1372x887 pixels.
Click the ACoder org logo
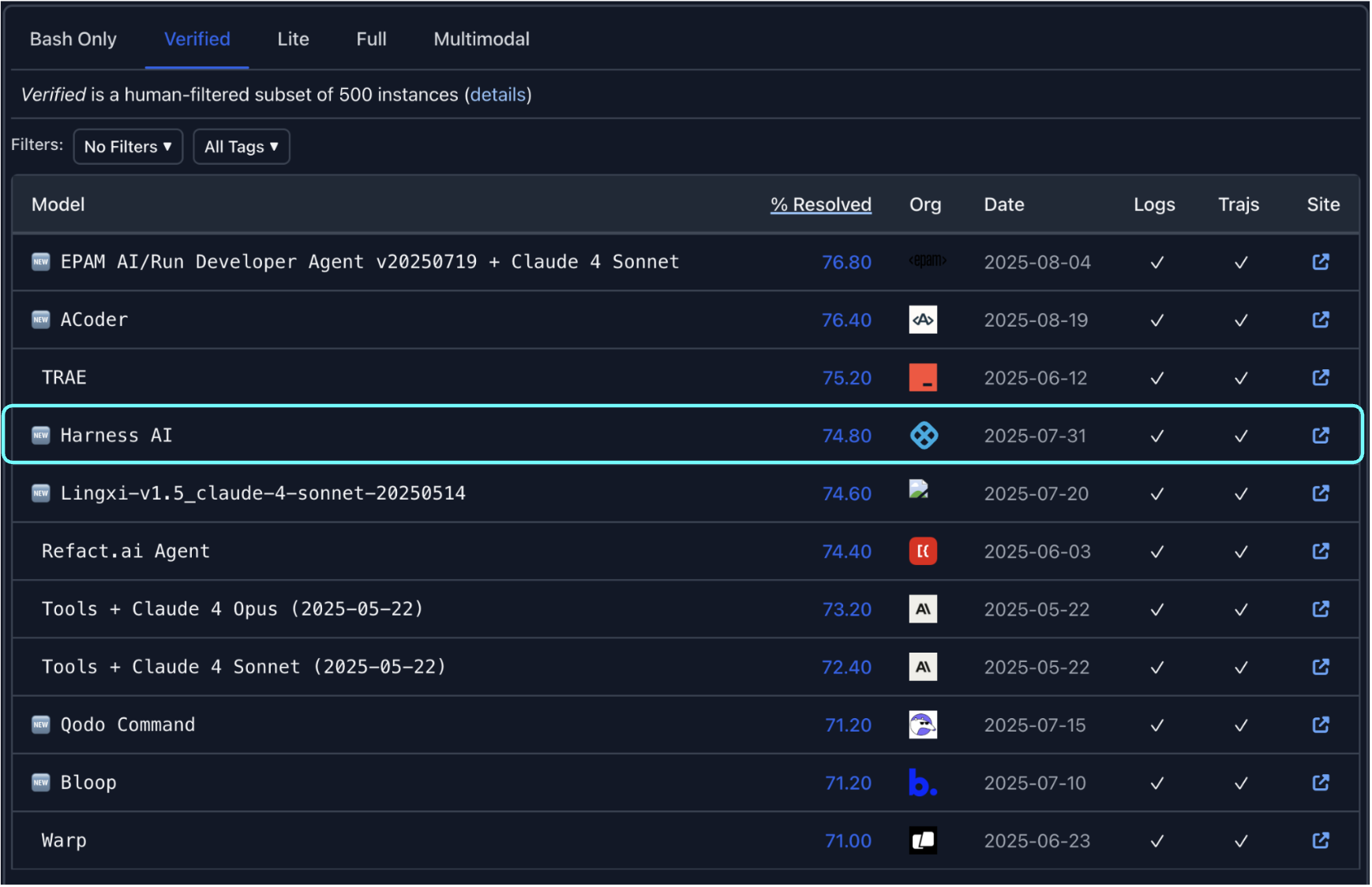(x=923, y=320)
